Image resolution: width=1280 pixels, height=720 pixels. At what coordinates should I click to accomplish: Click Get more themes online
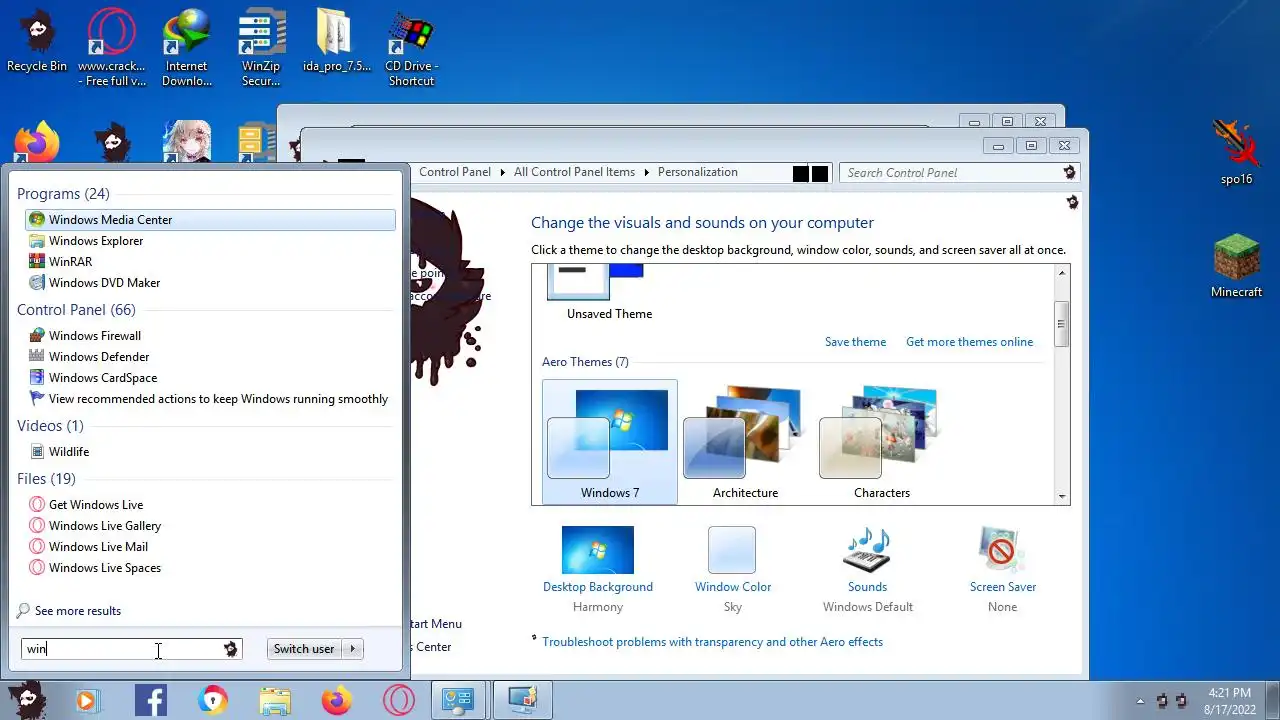pyautogui.click(x=969, y=341)
